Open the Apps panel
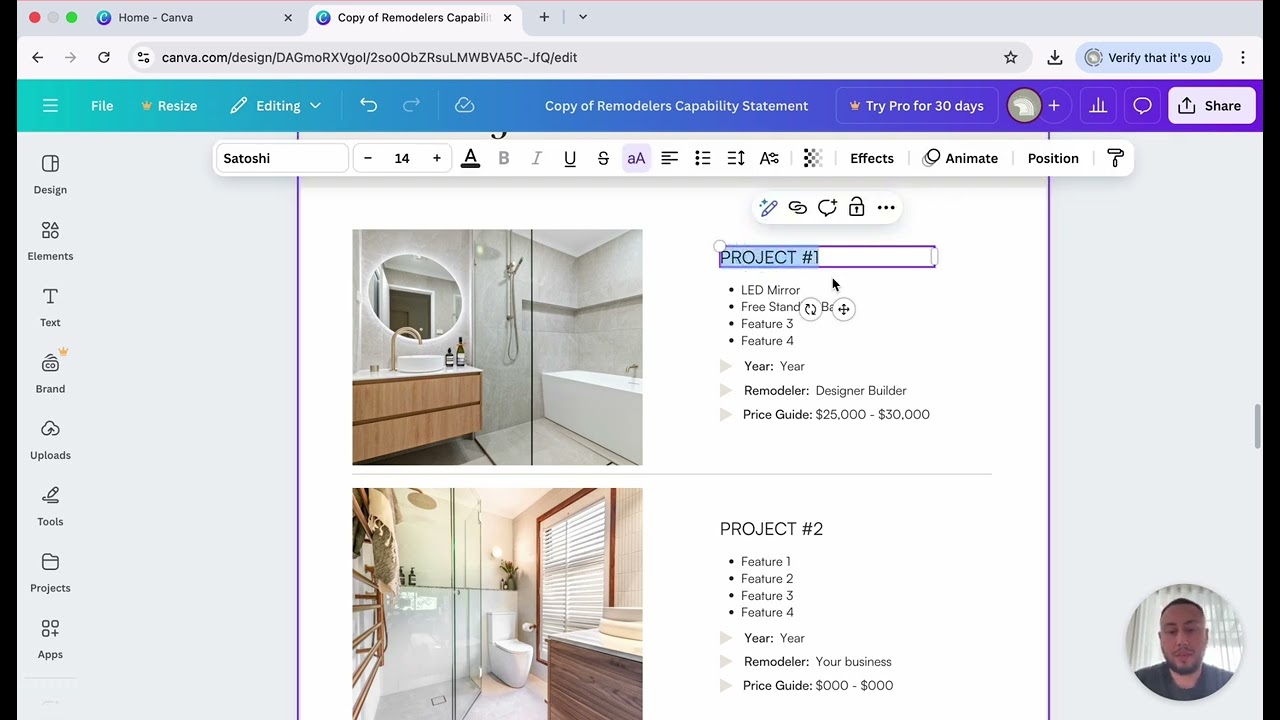1280x720 pixels. (x=50, y=639)
